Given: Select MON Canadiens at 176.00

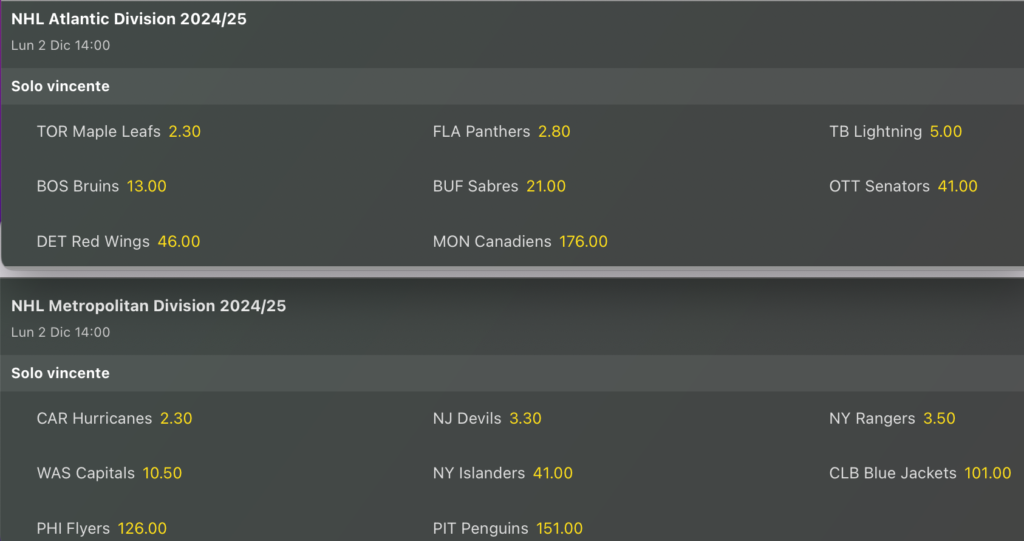Looking at the screenshot, I should (583, 242).
